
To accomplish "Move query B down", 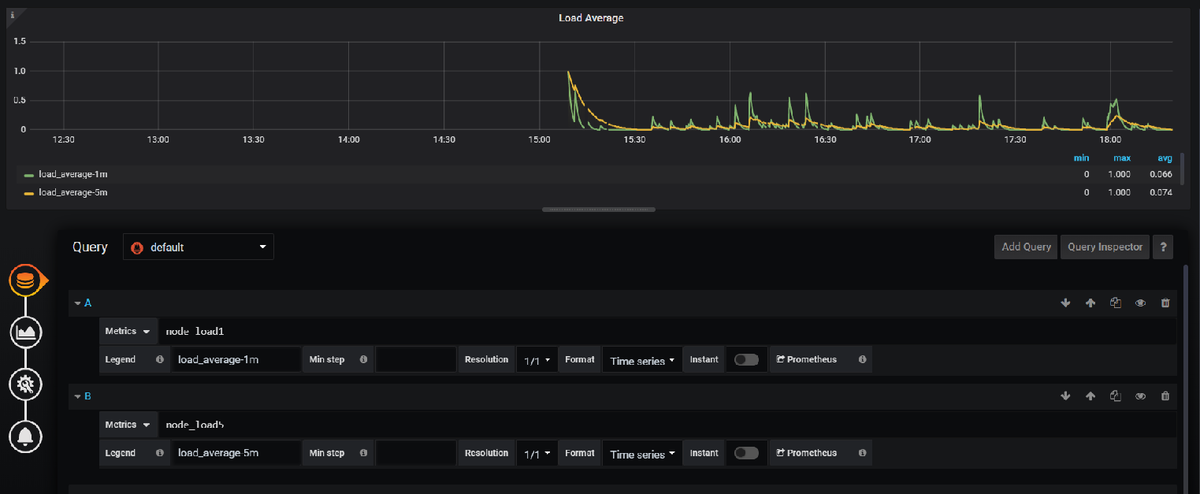I will coord(1065,396).
